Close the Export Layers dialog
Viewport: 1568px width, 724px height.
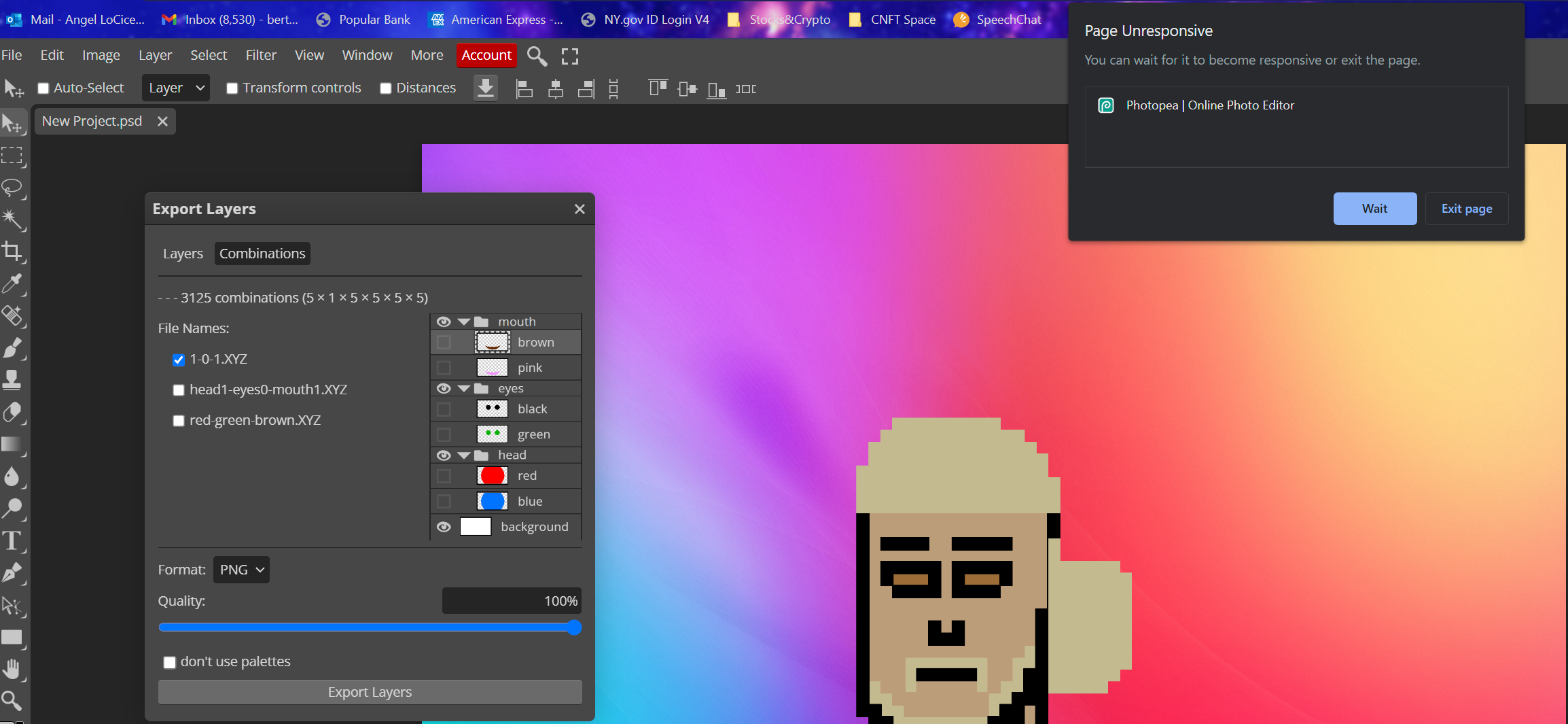click(580, 209)
